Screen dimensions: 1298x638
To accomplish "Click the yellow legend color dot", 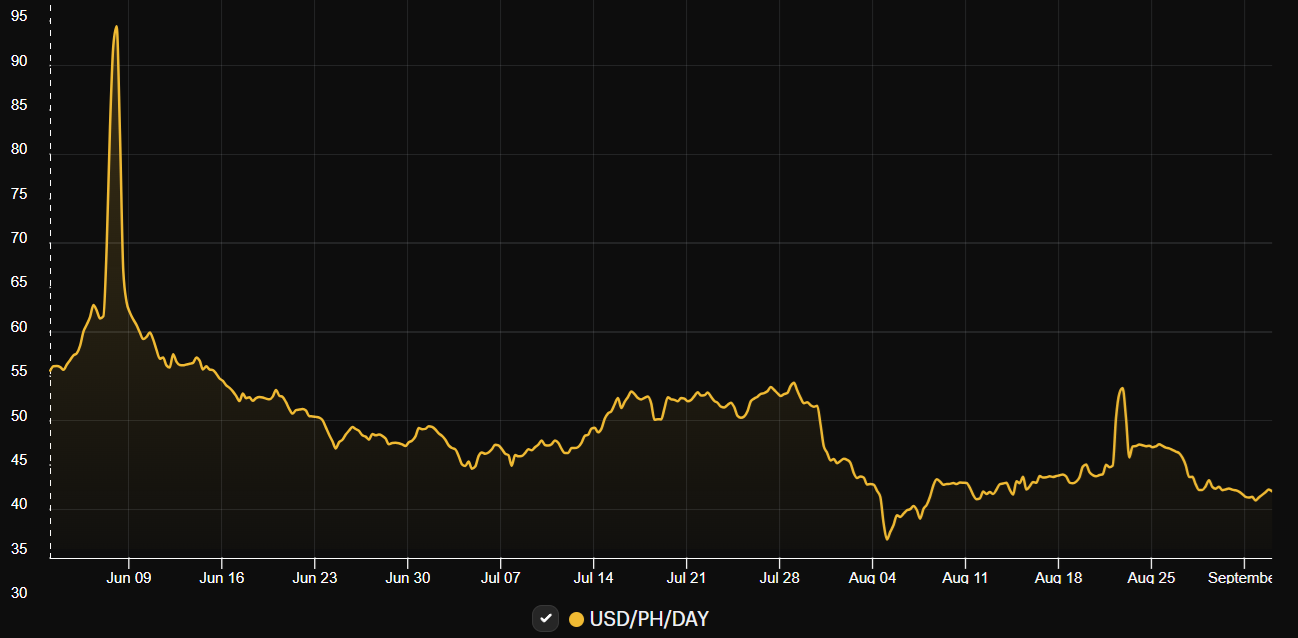I will tap(576, 619).
